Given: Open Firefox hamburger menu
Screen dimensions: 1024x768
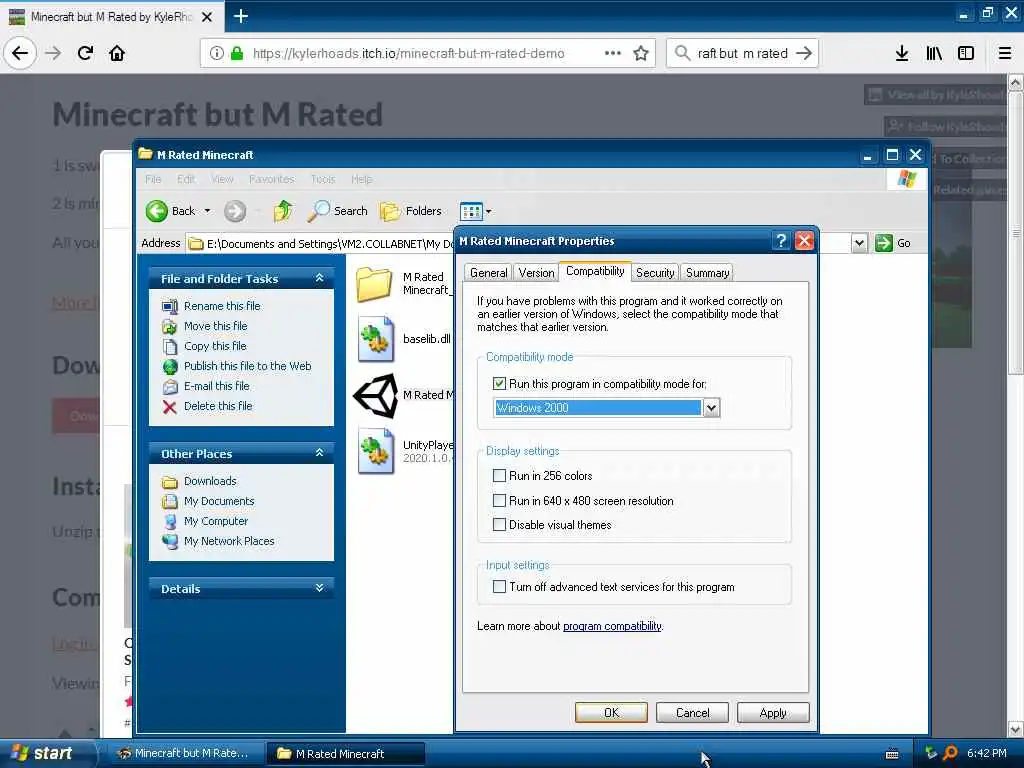Looking at the screenshot, I should pyautogui.click(x=1005, y=53).
